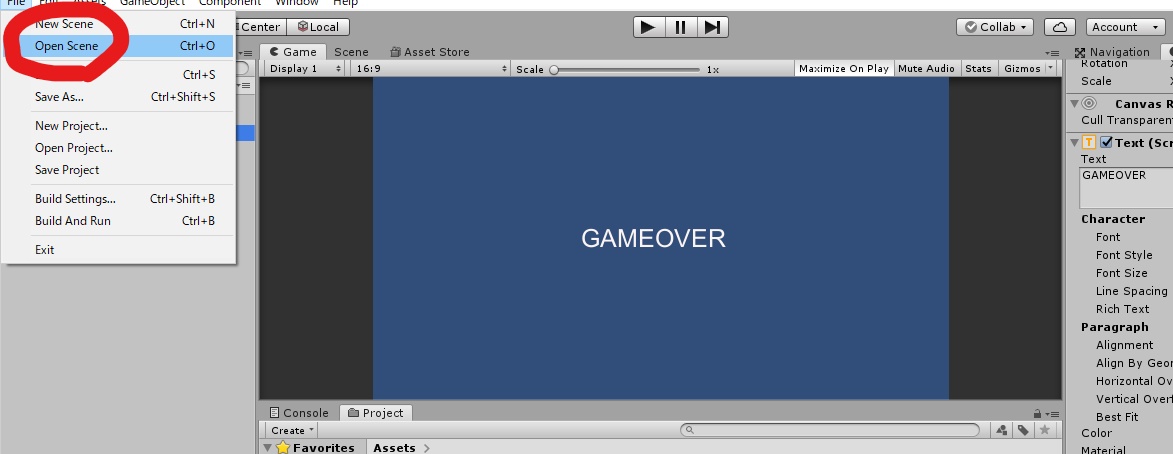Viewport: 1173px width, 454px height.
Task: Choose Save As... from File menu
Action: [118, 96]
